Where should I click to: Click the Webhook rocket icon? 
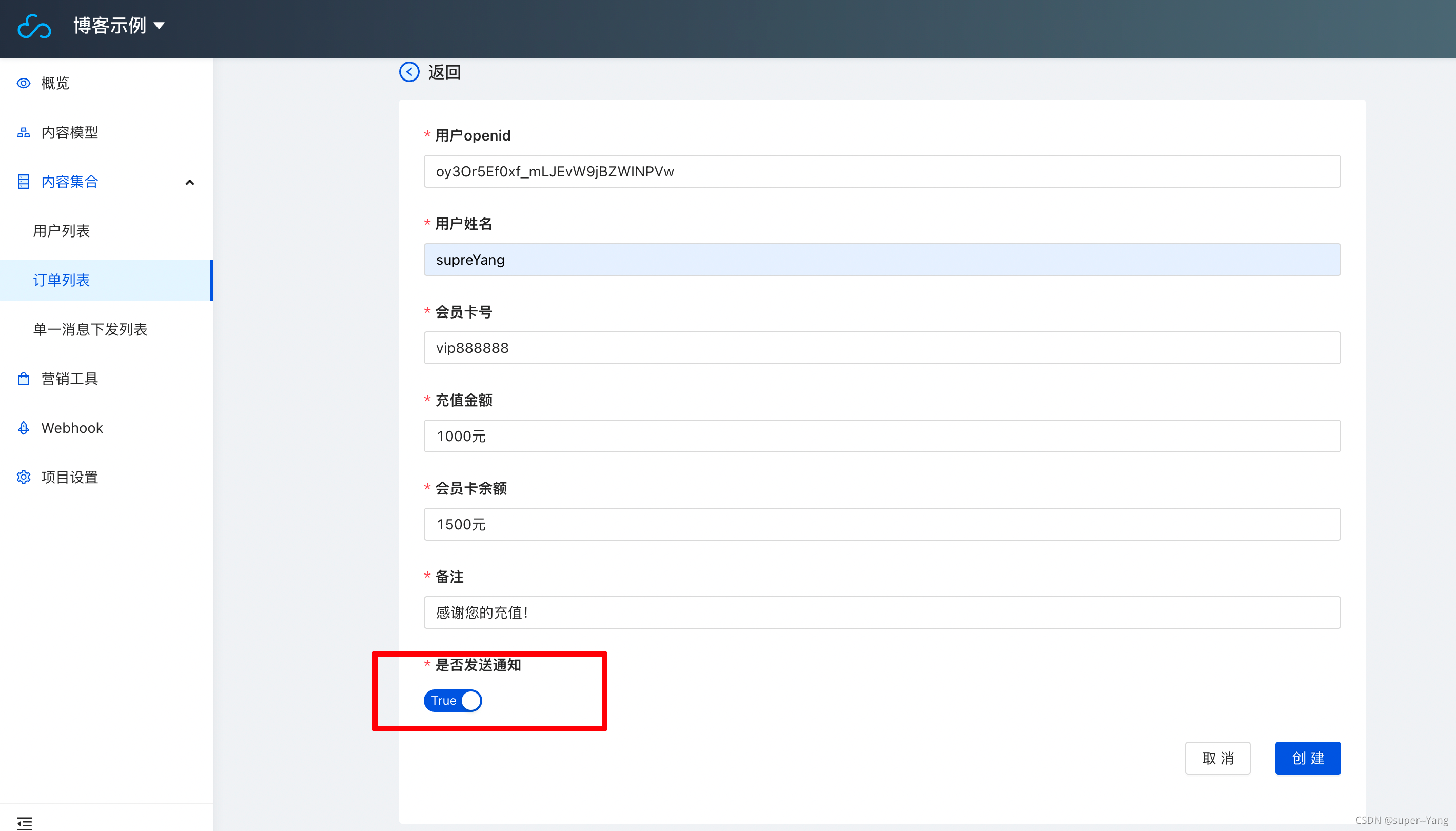point(24,428)
